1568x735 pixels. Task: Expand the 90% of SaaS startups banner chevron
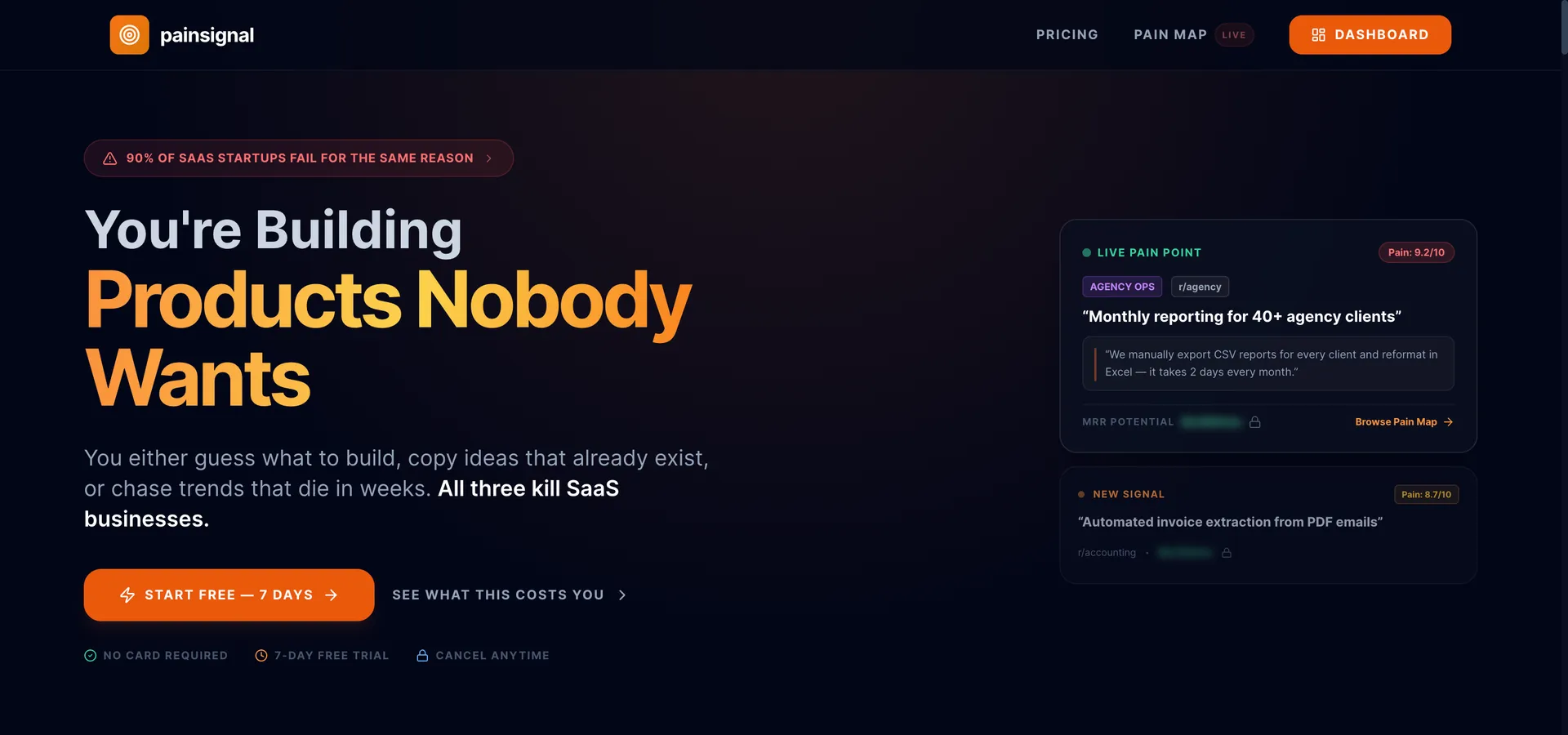[x=488, y=158]
